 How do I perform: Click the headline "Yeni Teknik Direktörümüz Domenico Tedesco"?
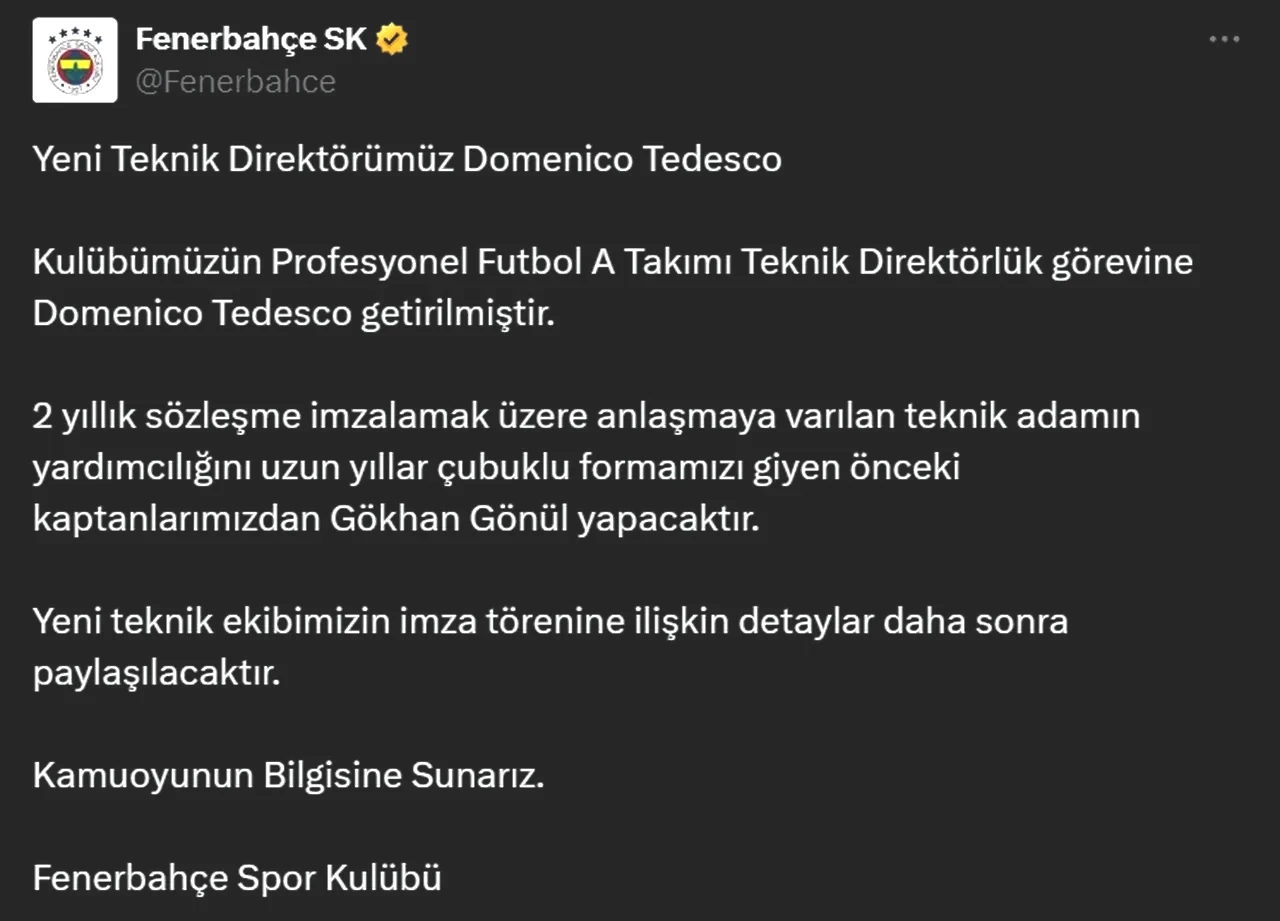tap(407, 160)
